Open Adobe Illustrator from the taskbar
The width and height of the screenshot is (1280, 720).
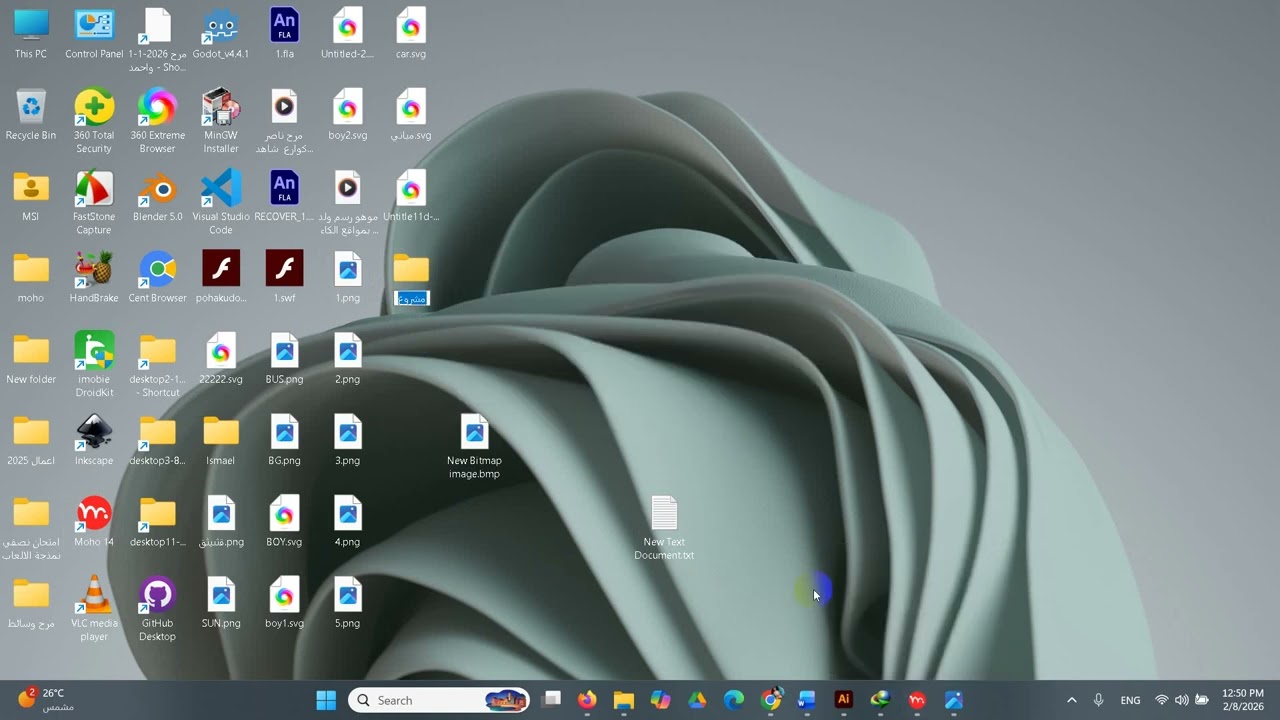pyautogui.click(x=843, y=700)
